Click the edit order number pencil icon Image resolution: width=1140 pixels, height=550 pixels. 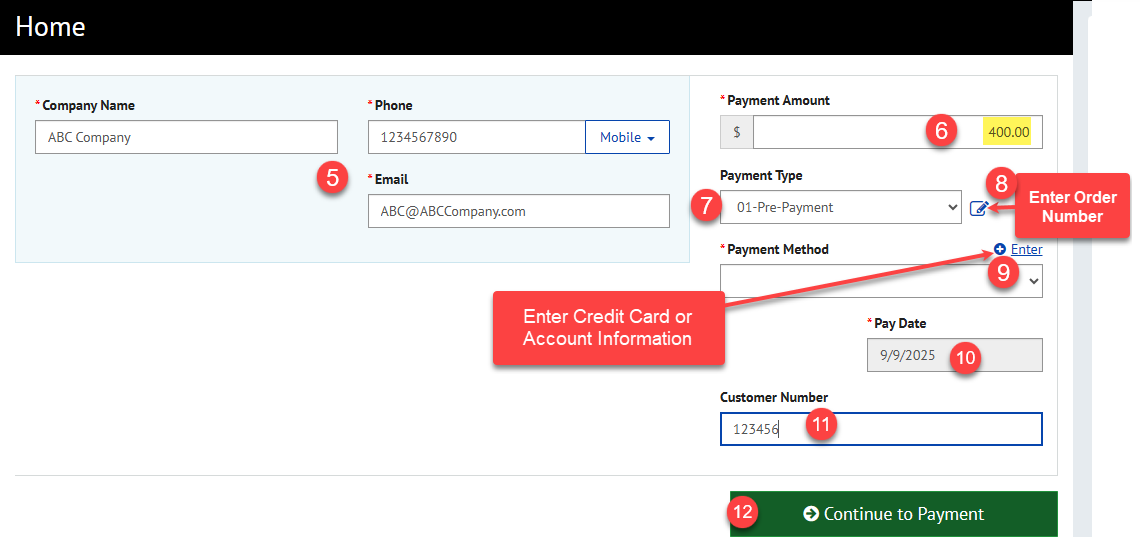pos(979,208)
